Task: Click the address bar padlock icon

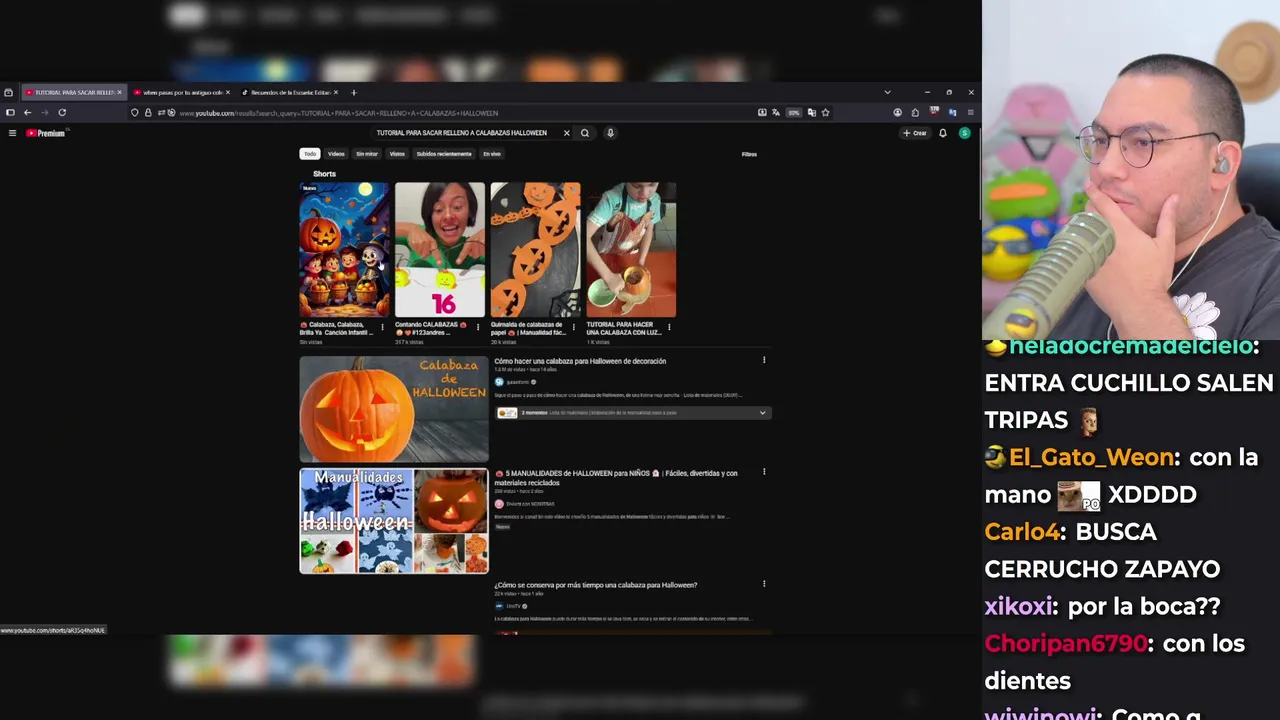Action: 148,113
